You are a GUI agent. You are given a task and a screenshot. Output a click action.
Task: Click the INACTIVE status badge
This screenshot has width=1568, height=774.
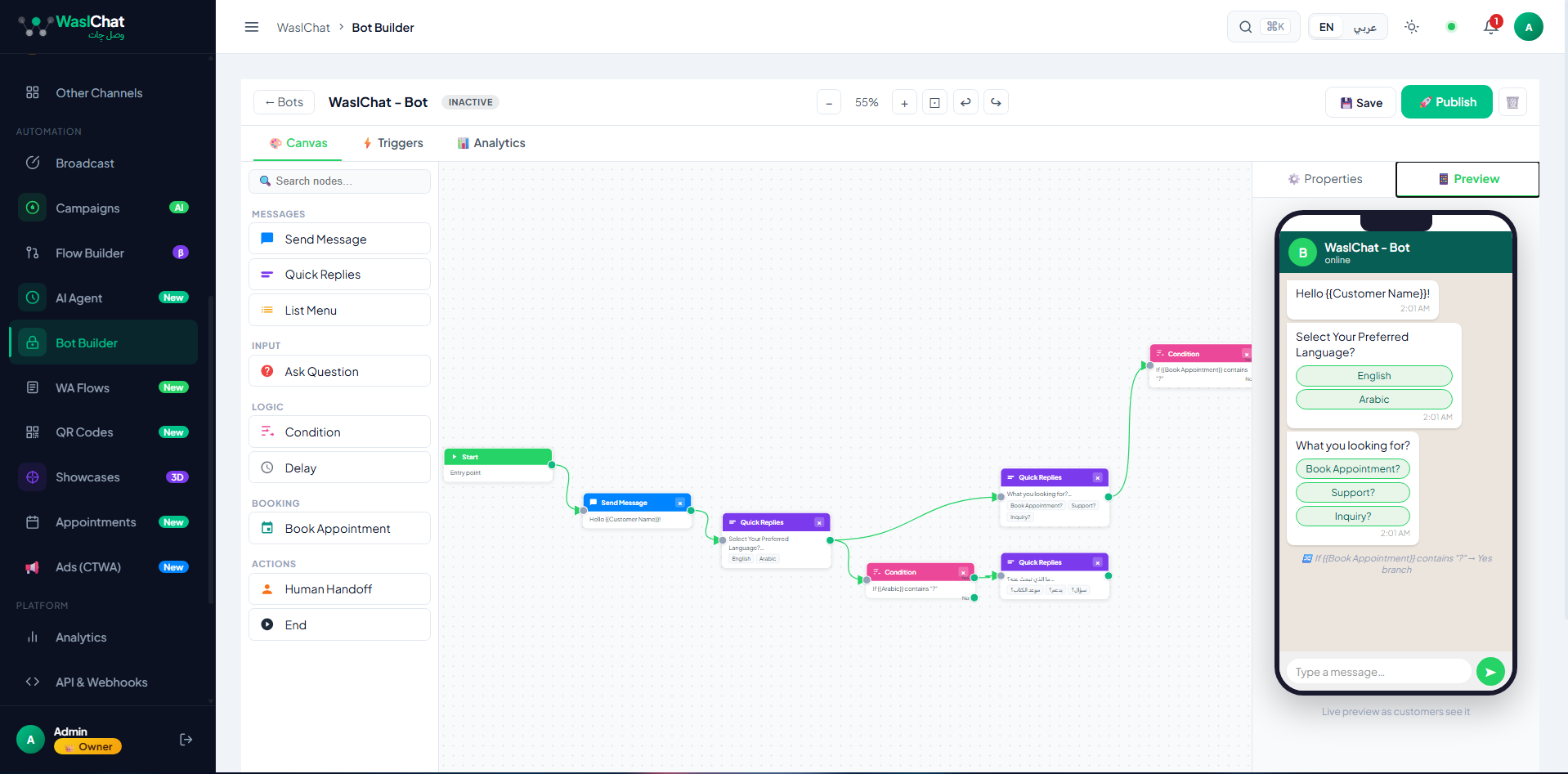point(471,102)
